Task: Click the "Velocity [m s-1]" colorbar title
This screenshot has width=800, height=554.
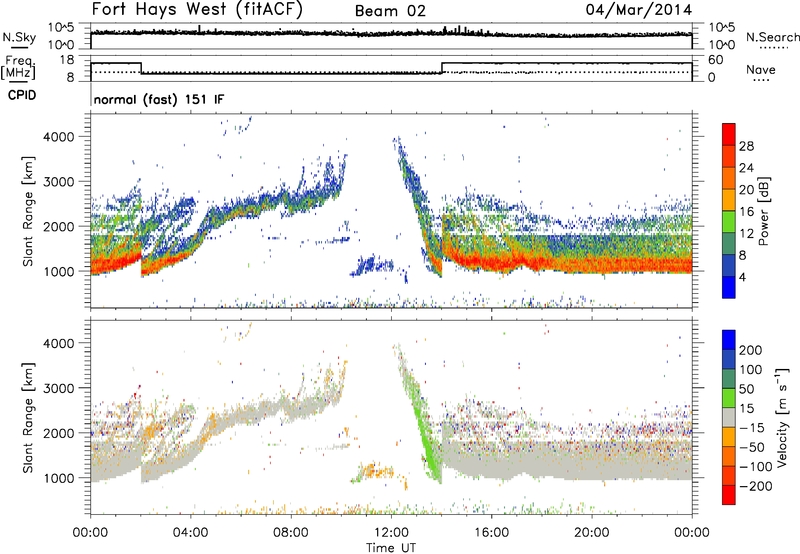Action: click(781, 417)
